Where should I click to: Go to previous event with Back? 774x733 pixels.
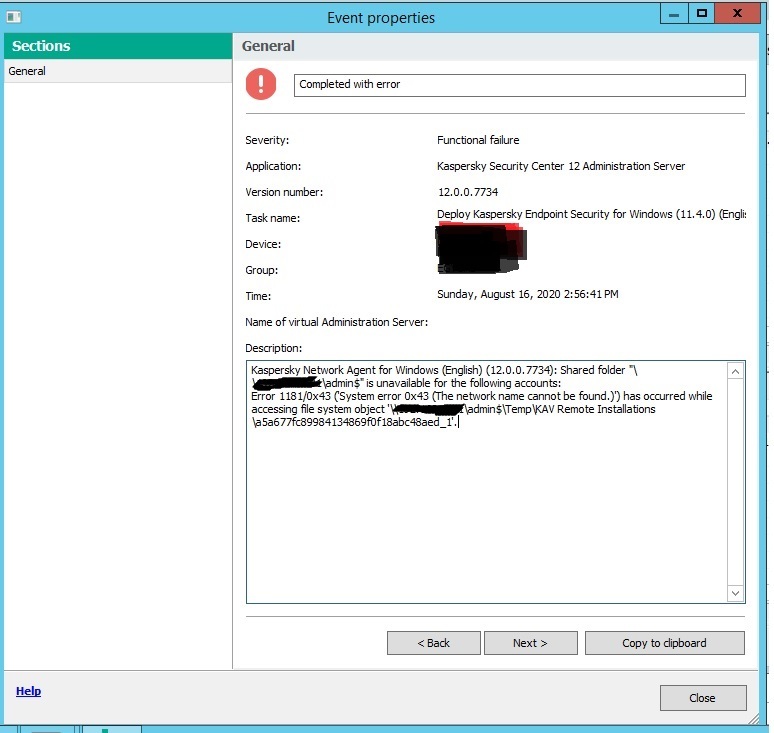click(x=433, y=643)
